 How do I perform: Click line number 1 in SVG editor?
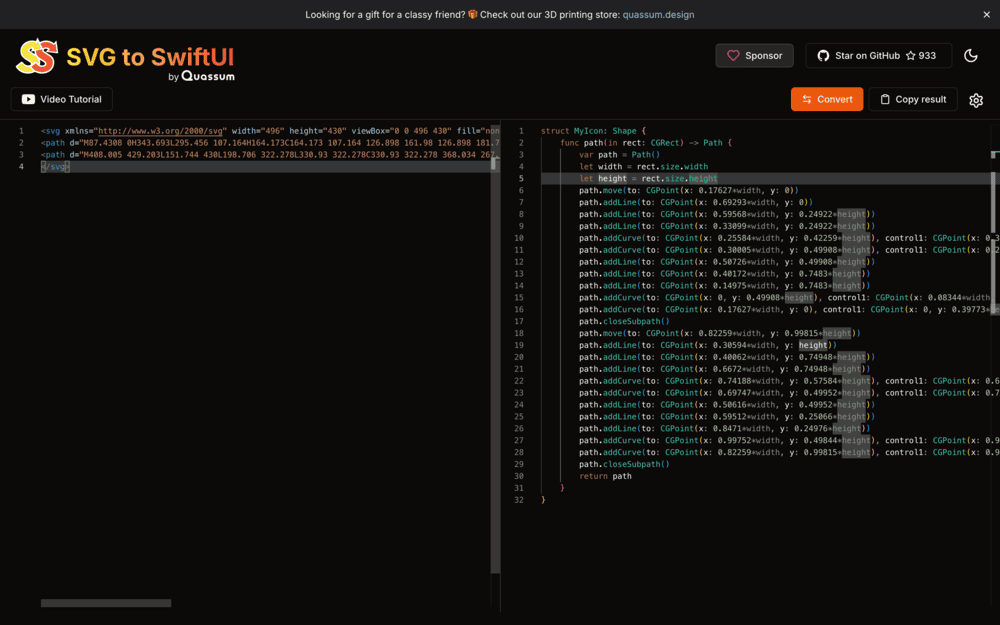point(21,131)
